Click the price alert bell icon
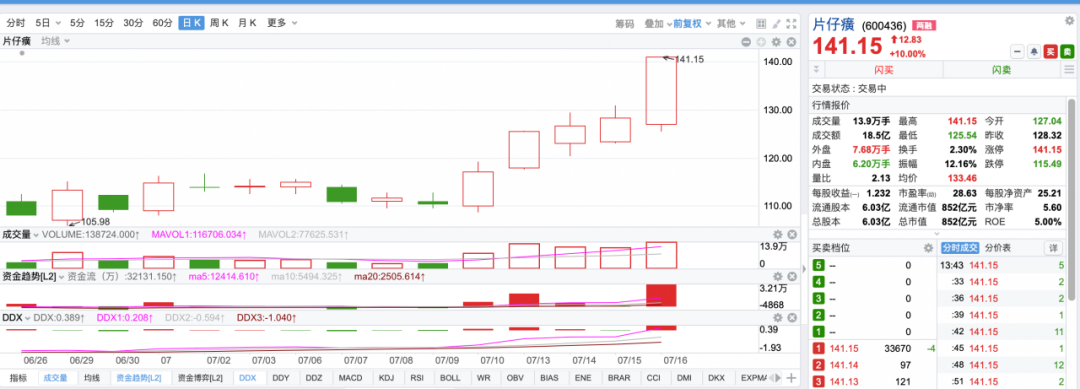1080x389 pixels. [x=1034, y=52]
